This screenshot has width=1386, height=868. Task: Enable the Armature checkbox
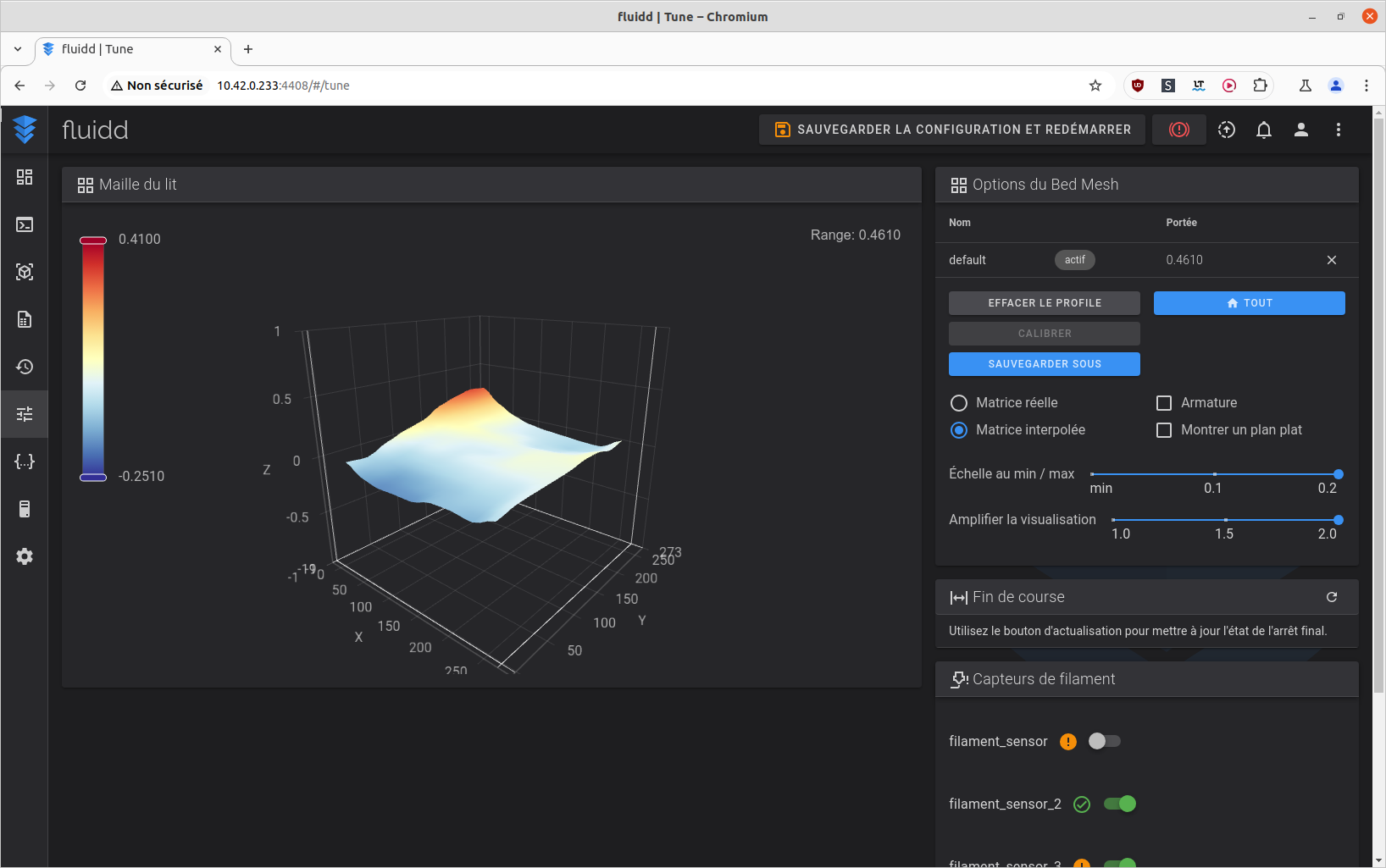point(1164,403)
